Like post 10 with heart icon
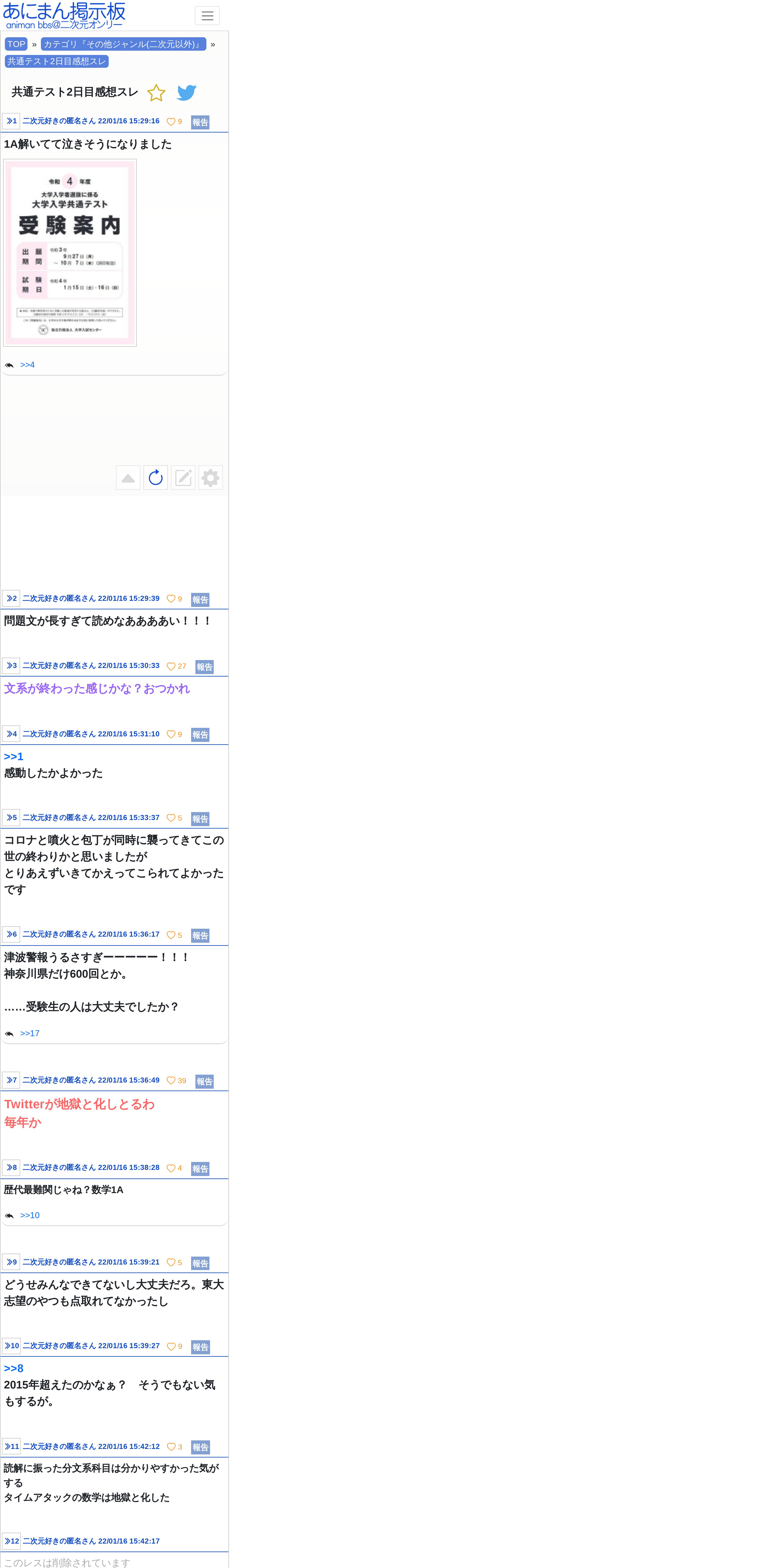784x1568 pixels. pyautogui.click(x=171, y=1346)
